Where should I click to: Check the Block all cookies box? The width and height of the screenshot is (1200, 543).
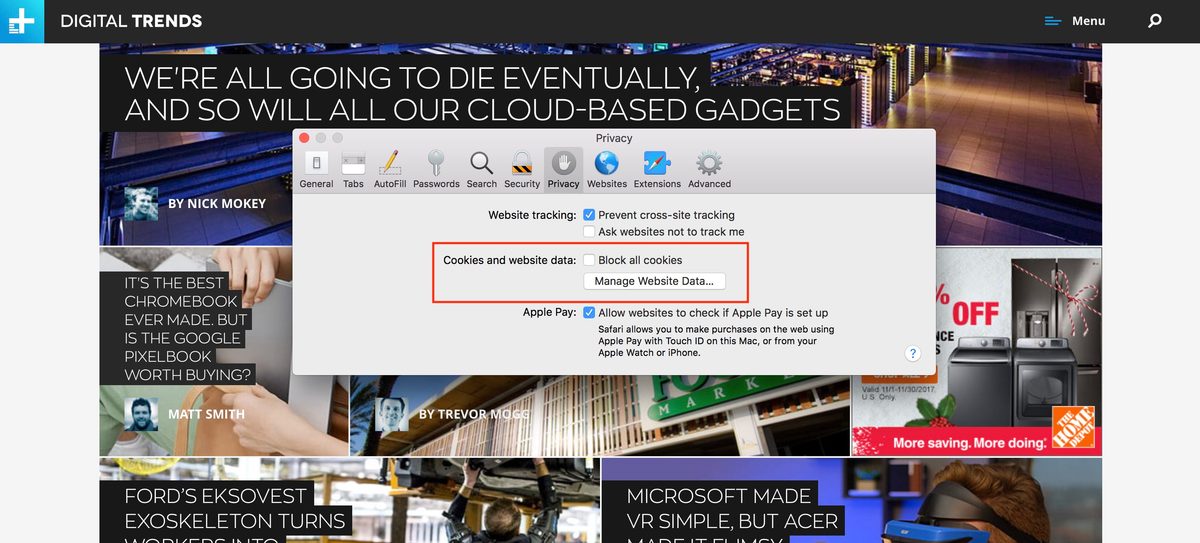point(589,260)
